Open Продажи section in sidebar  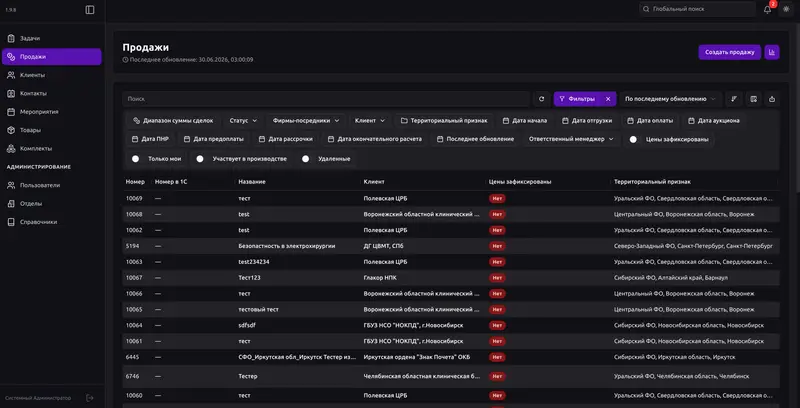(x=52, y=57)
